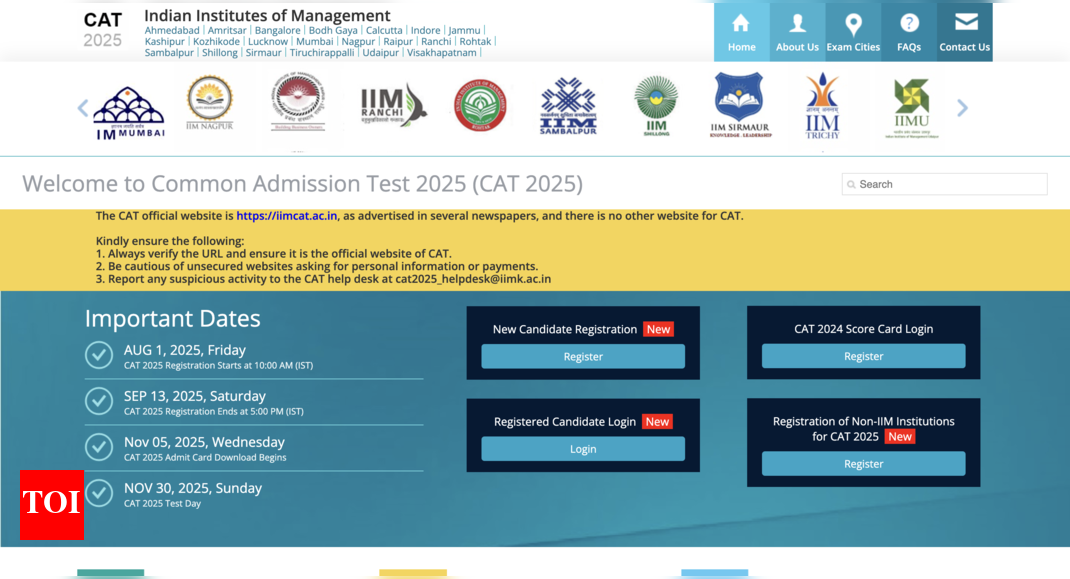
Task: Click the IIM Sirmaur shield logo
Action: point(740,105)
